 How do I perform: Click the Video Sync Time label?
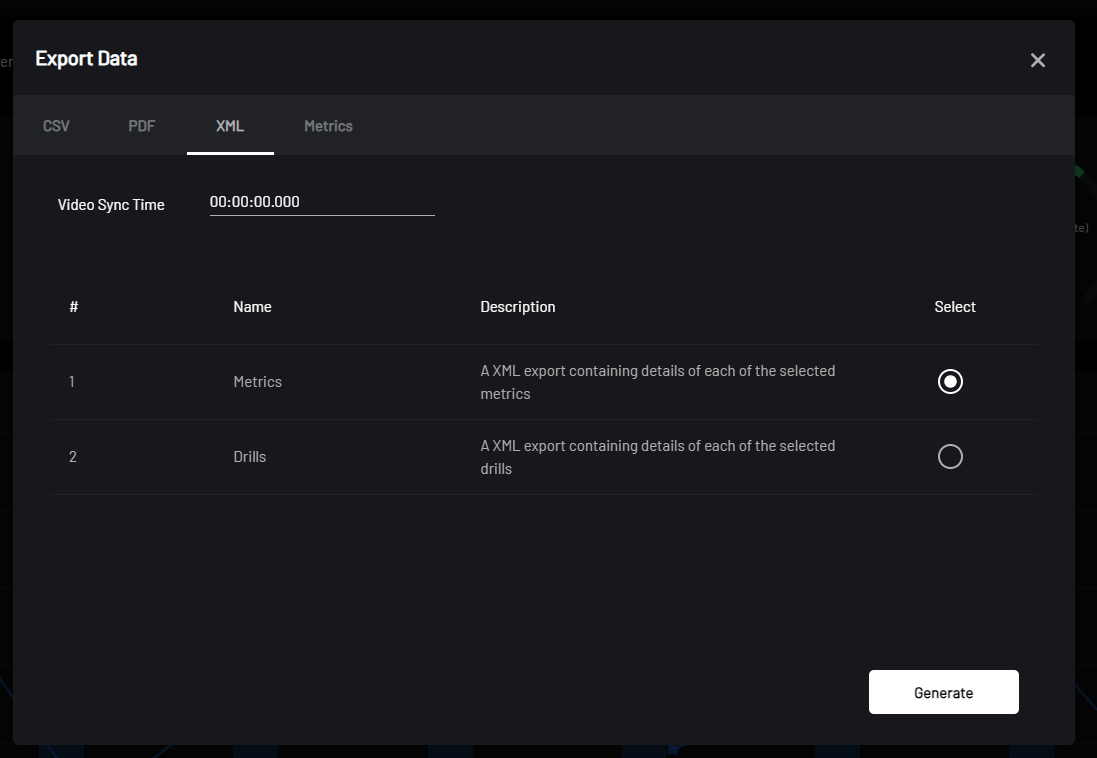111,205
